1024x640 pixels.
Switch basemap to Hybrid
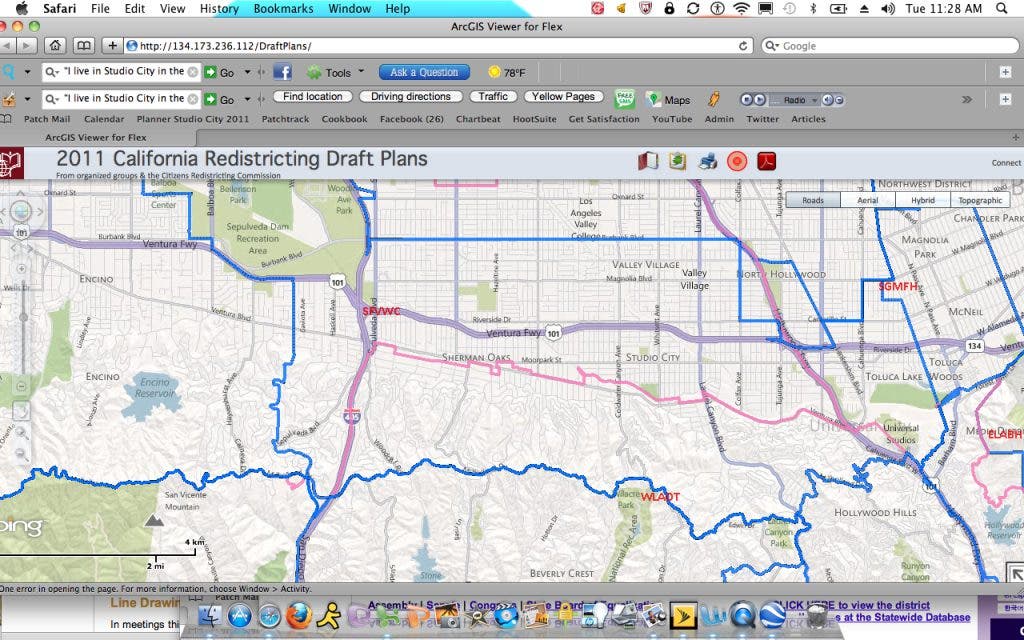tap(923, 200)
